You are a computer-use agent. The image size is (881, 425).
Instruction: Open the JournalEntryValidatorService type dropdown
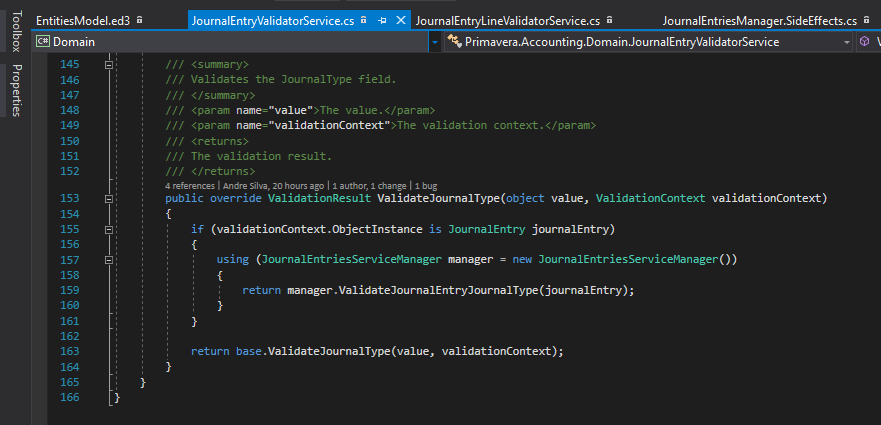coord(847,42)
